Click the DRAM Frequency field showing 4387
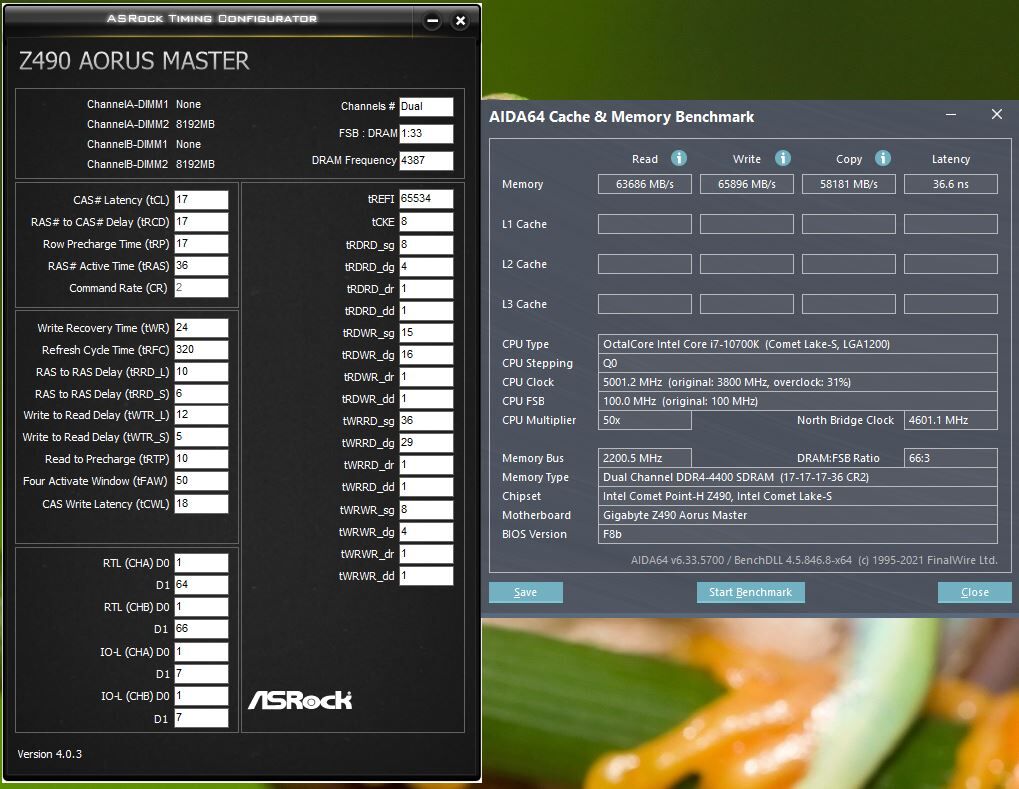1019x789 pixels. (x=426, y=161)
